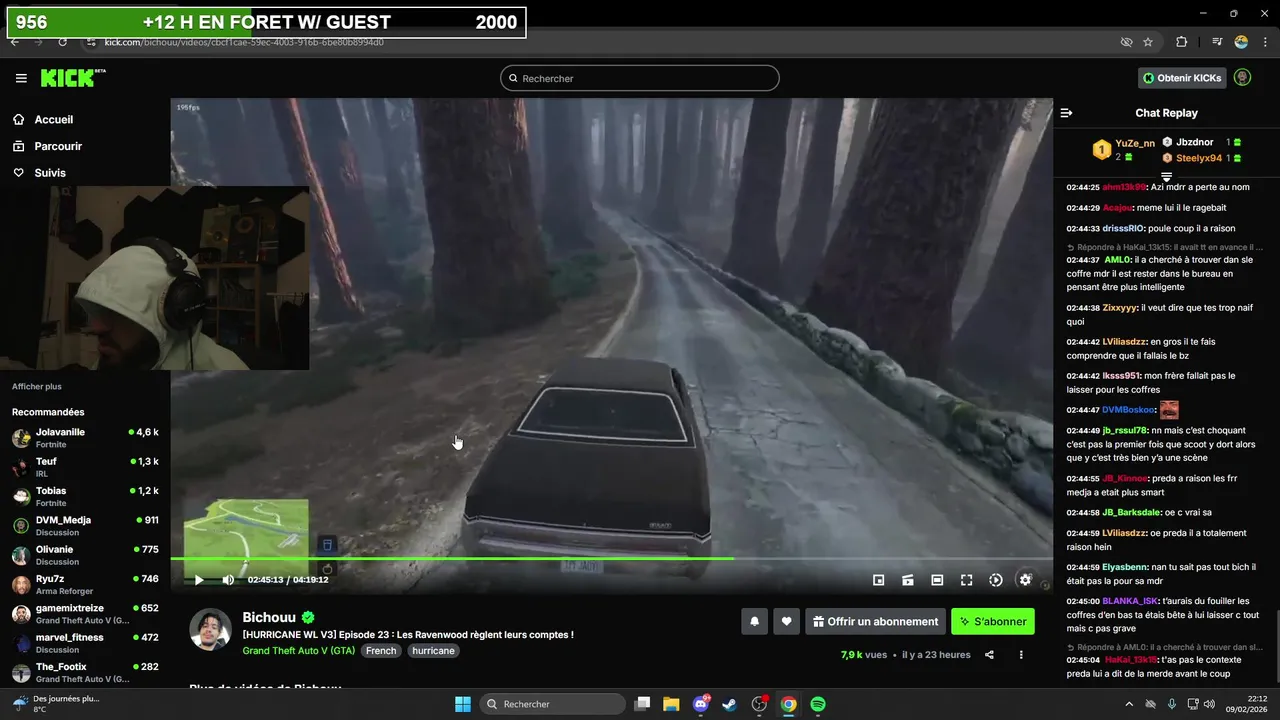Reload the browser page

pos(62,42)
